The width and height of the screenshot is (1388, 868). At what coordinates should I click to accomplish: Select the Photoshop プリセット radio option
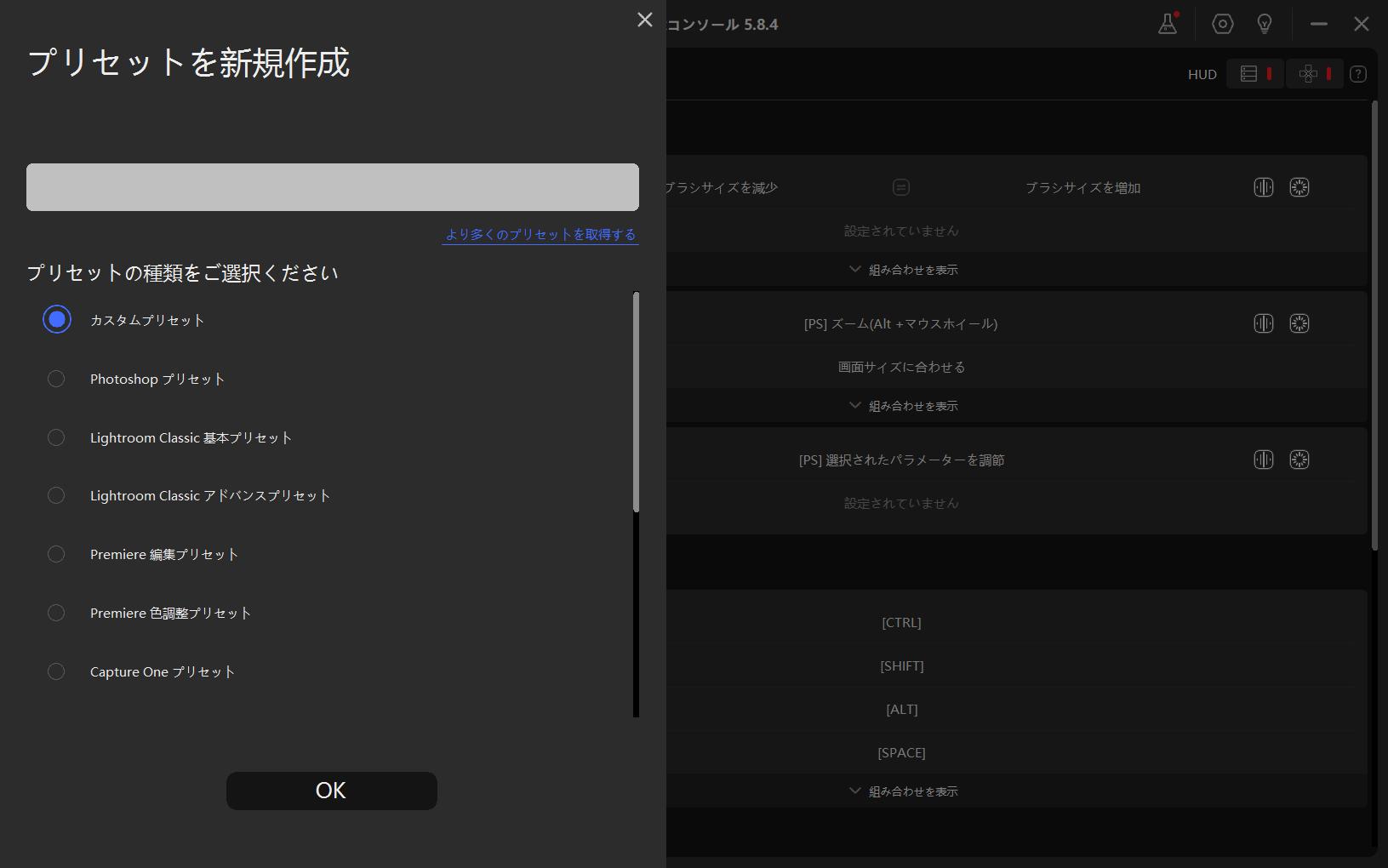56,379
